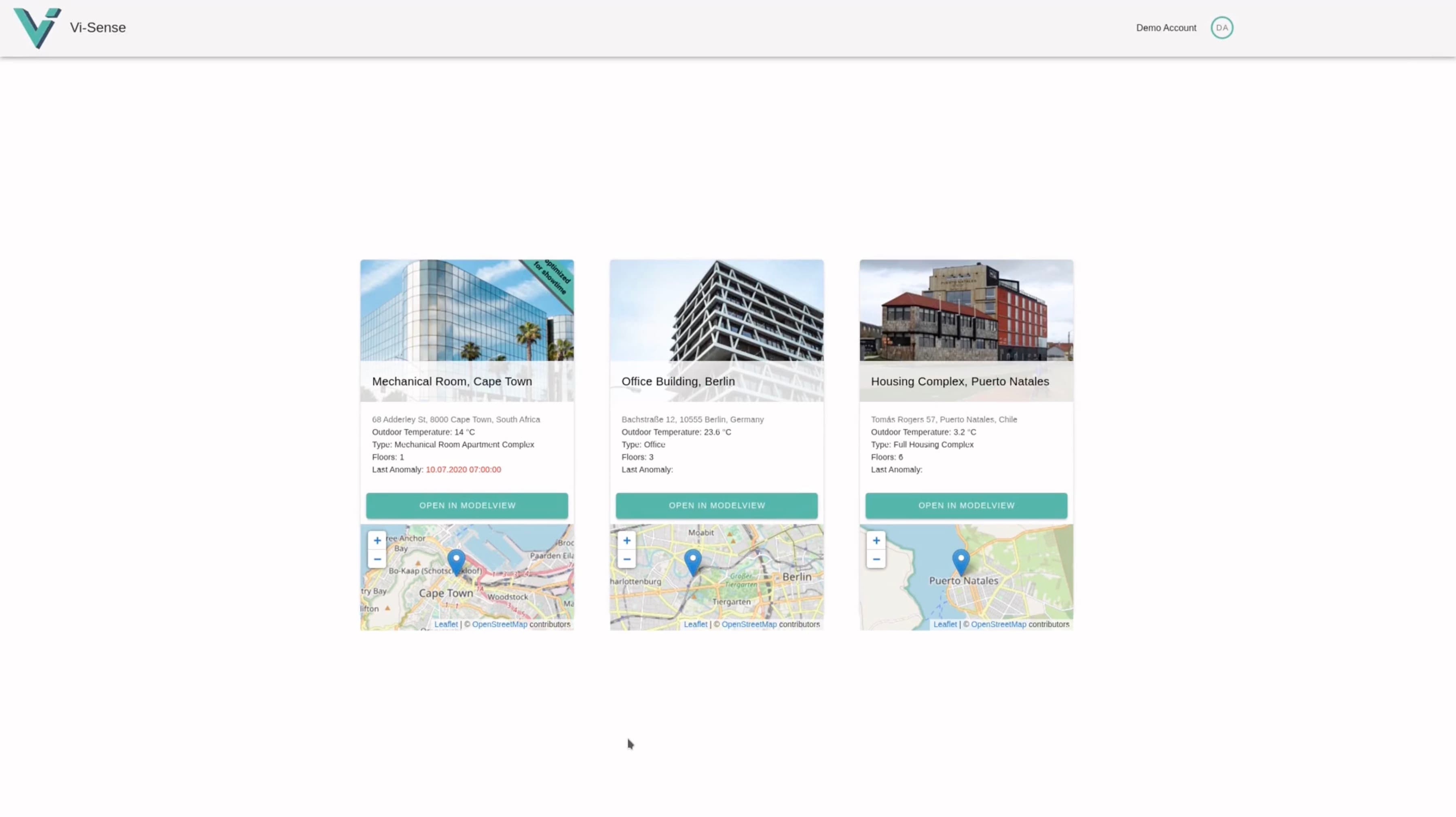1456x817 pixels.
Task: Zoom out on the Berlin map
Action: [x=626, y=559]
